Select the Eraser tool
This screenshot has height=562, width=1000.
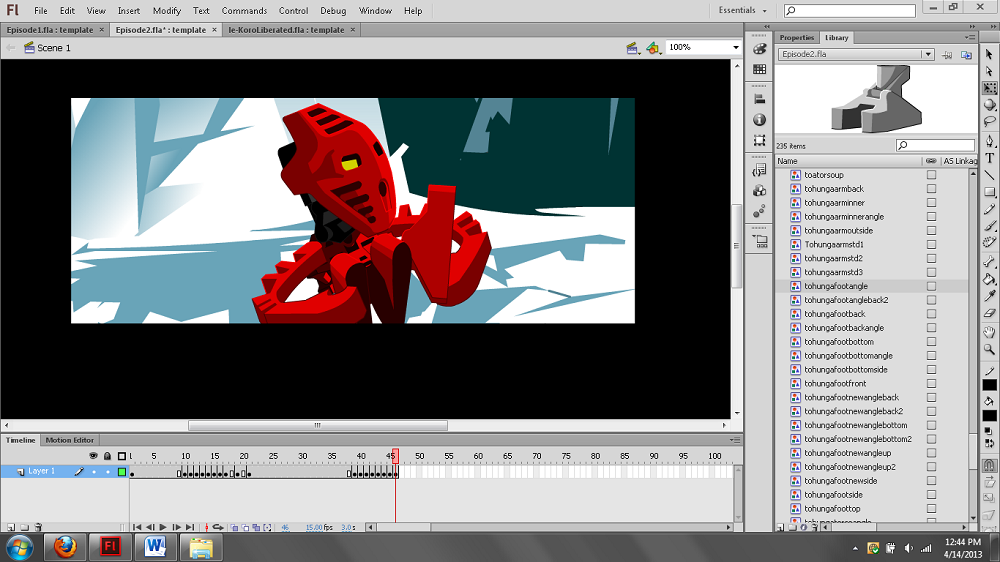(989, 313)
